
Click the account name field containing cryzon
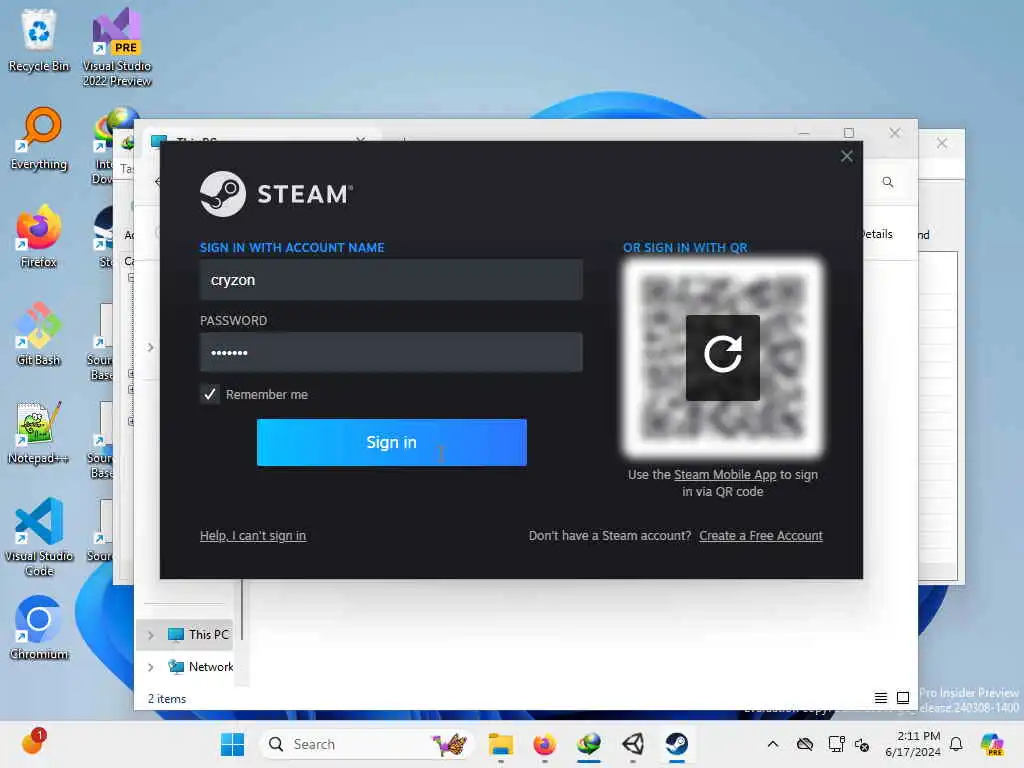click(x=391, y=280)
